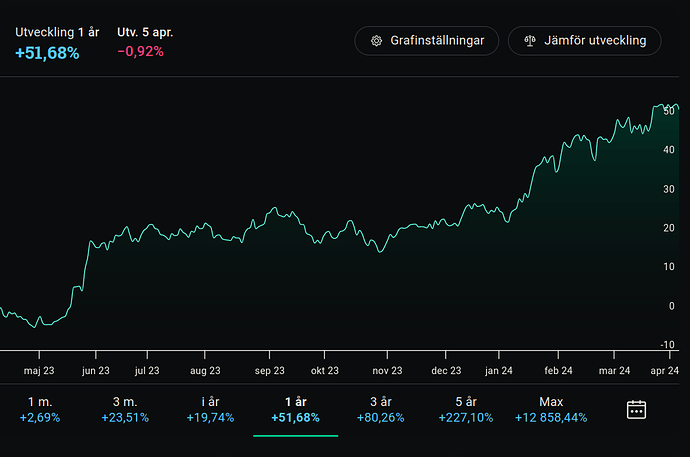Open the calendar date picker icon

click(x=636, y=409)
